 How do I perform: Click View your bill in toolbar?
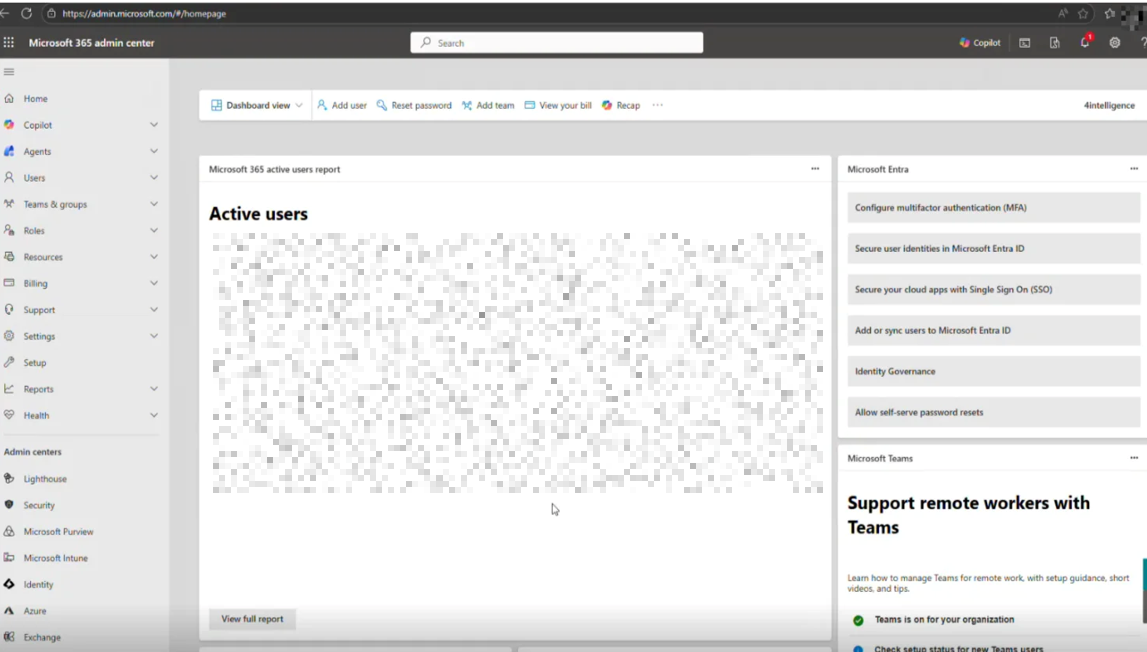point(557,105)
